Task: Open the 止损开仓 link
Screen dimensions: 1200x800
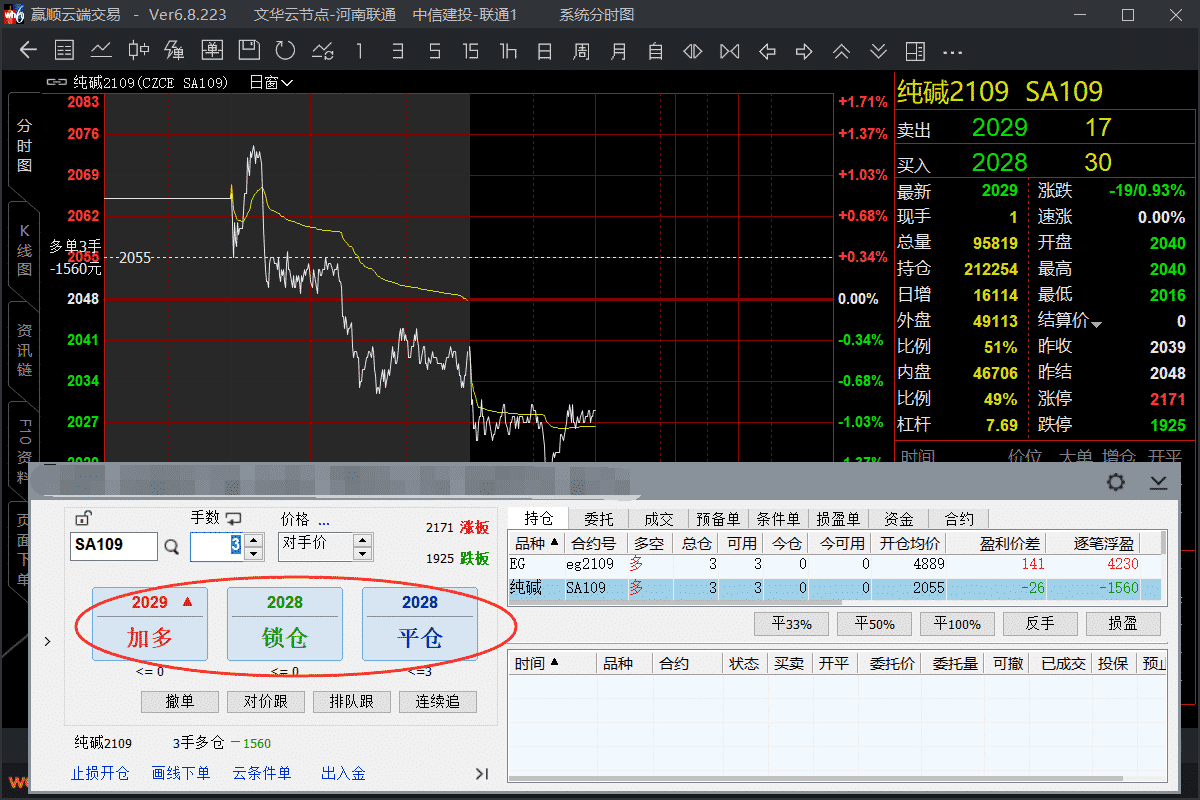Action: [x=100, y=773]
